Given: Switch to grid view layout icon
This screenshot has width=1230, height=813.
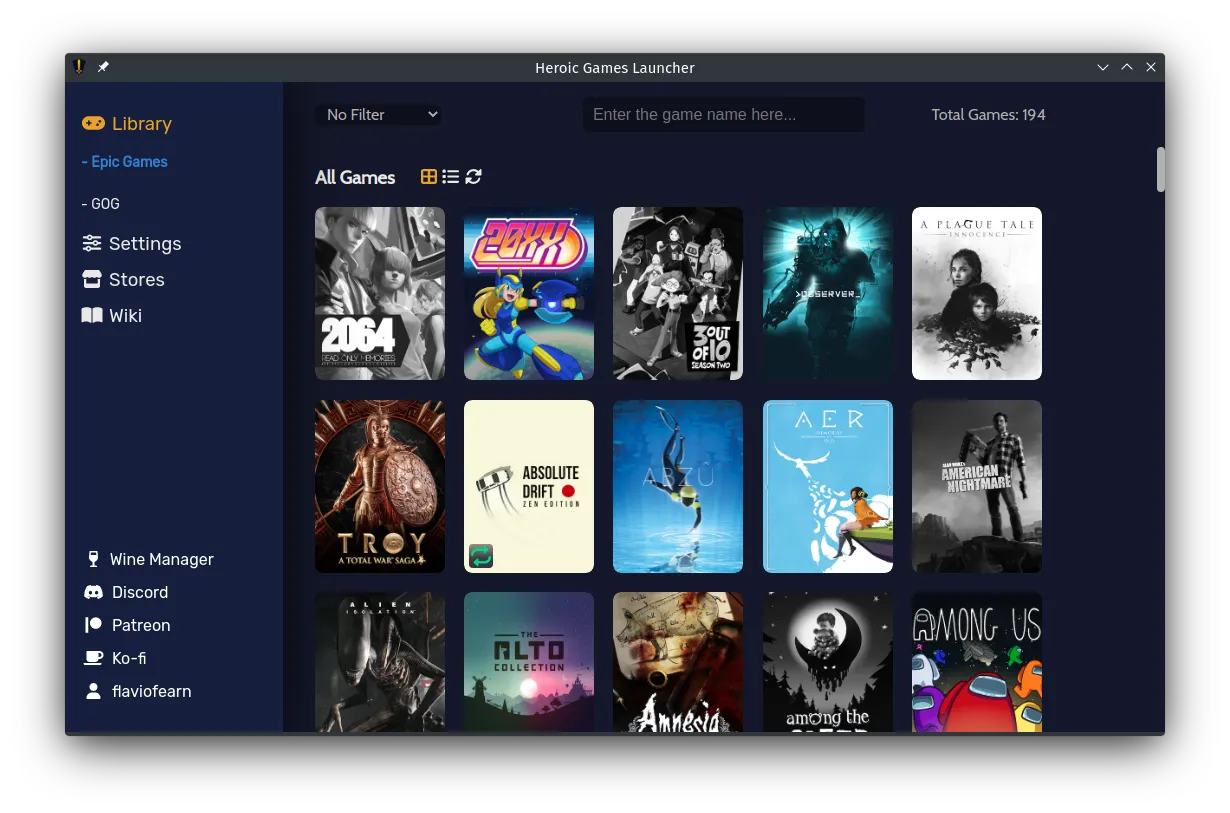Looking at the screenshot, I should (428, 177).
